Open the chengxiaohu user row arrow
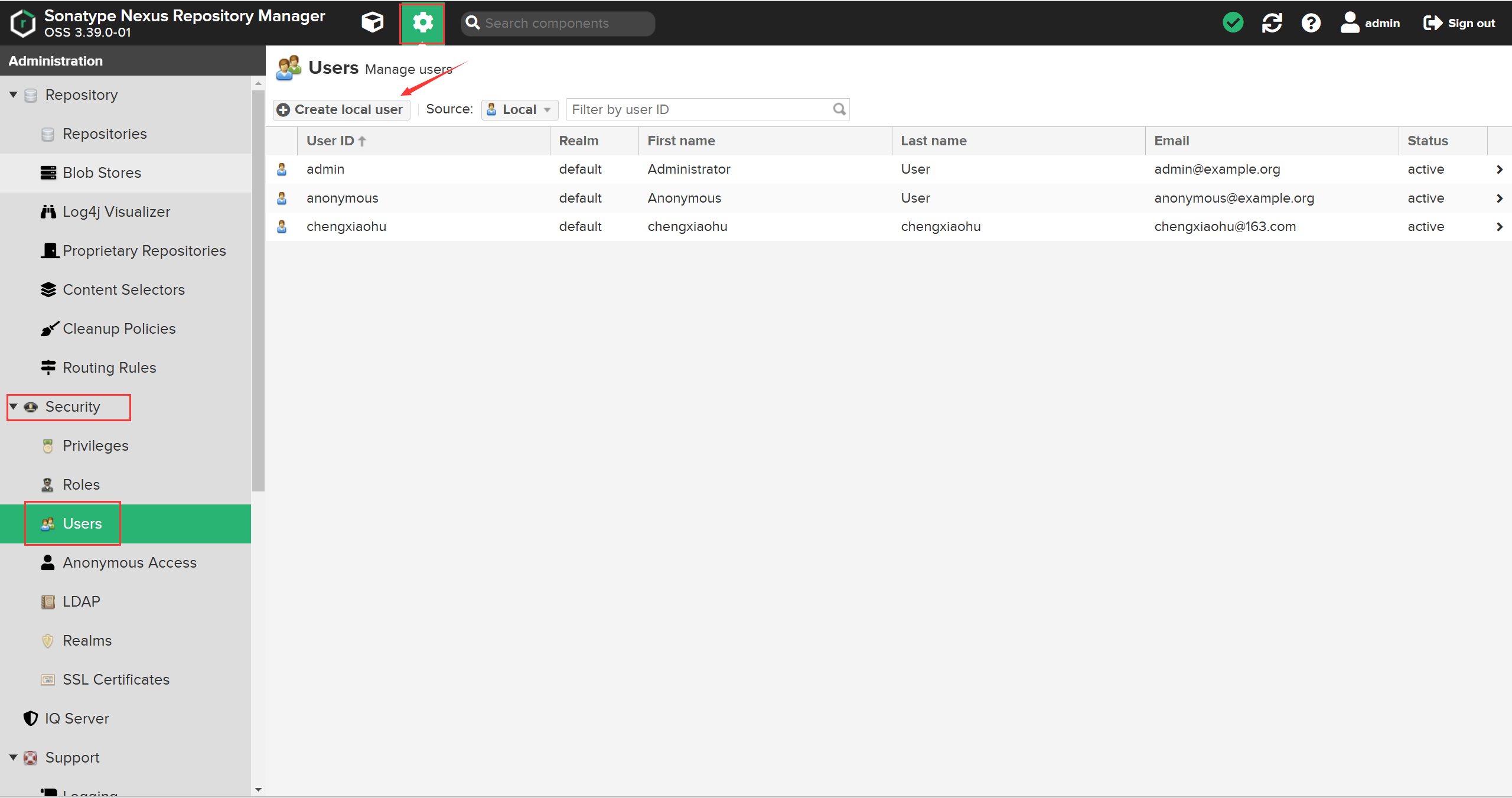Viewport: 1512px width, 798px height. (1499, 227)
